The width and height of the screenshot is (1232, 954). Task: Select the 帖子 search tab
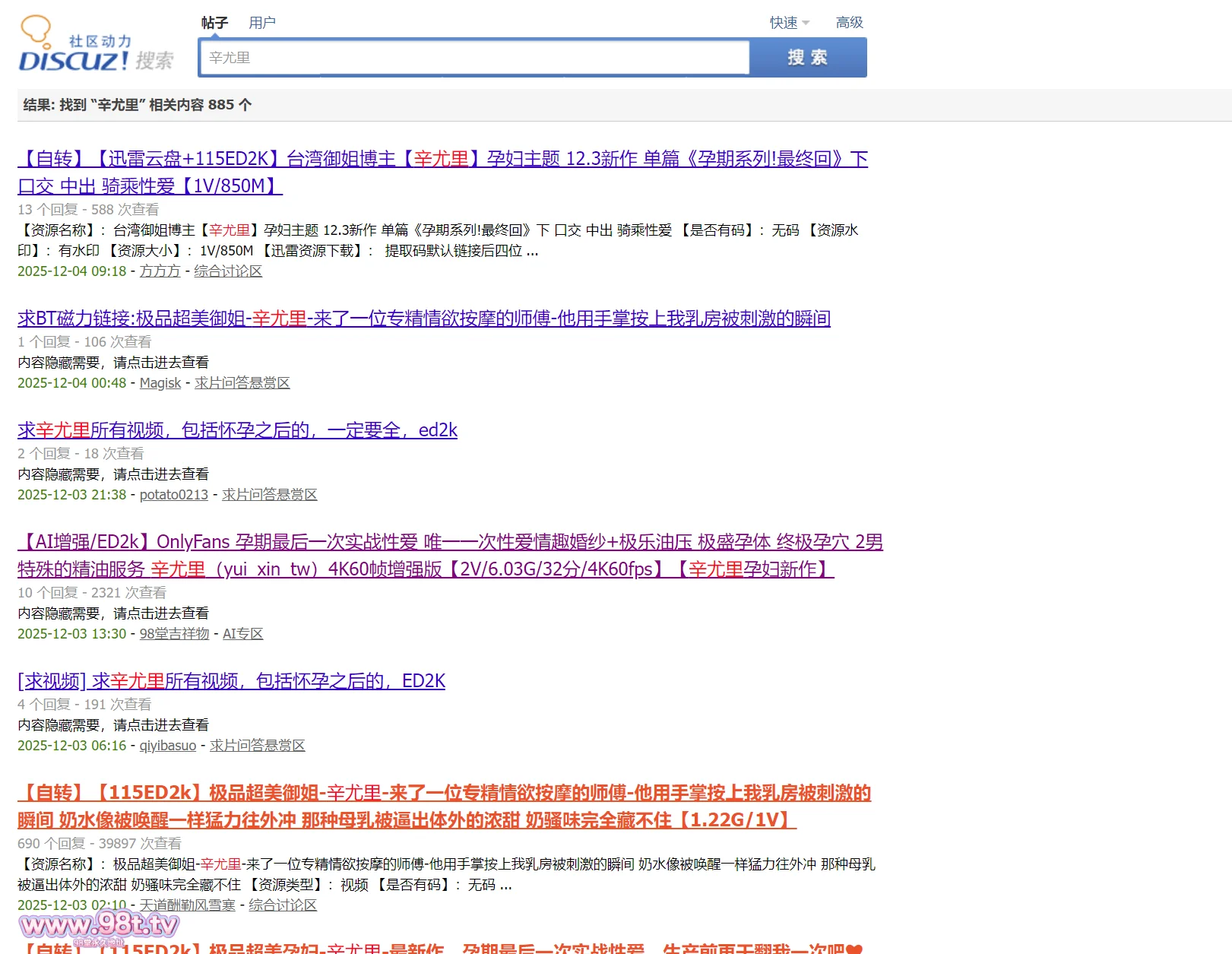click(x=214, y=23)
